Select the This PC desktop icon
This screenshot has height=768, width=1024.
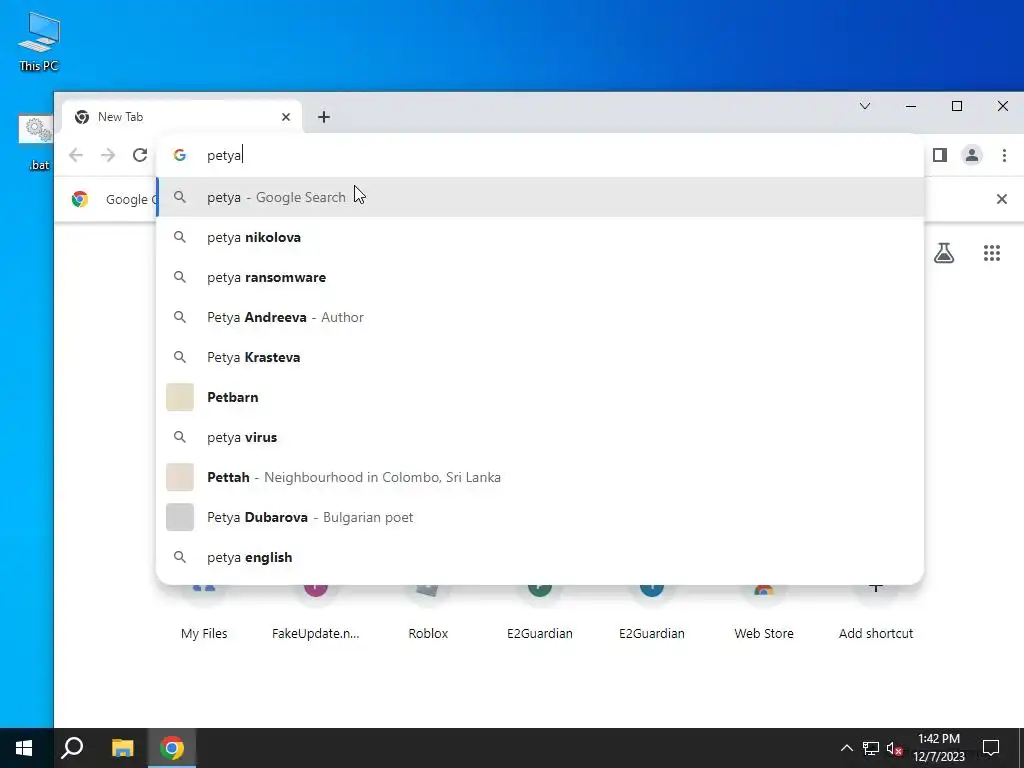39,41
